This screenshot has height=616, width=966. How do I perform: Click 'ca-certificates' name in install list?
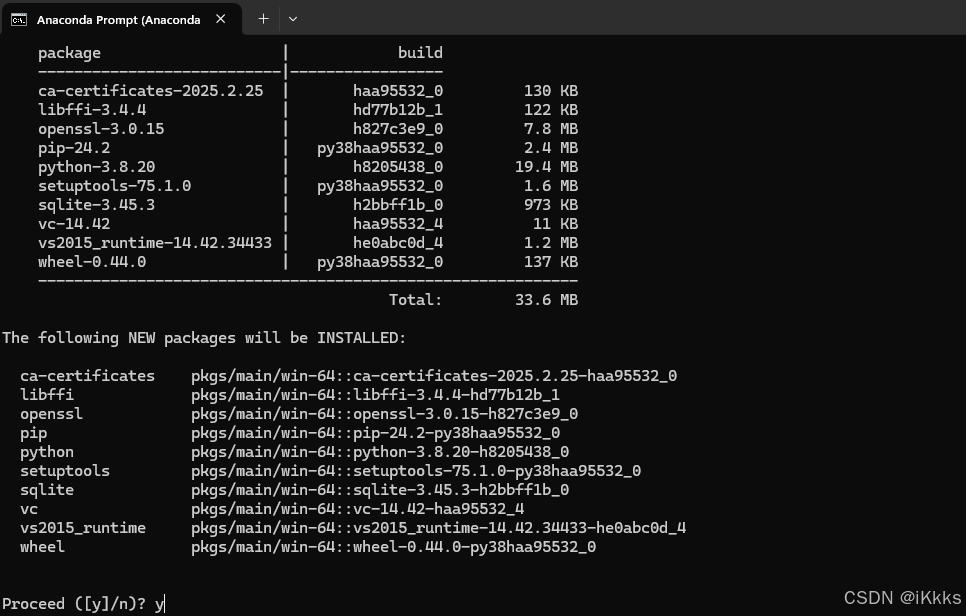87,376
